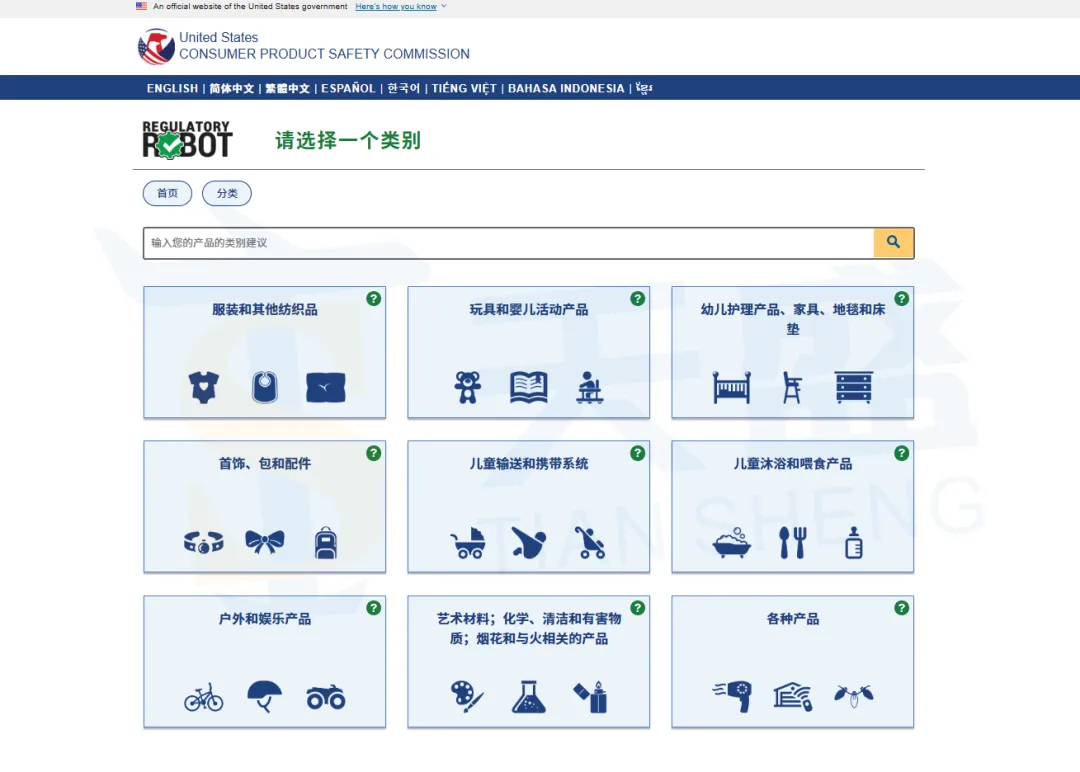
Task: Switch language to BAHASA INDONESIA
Action: pyautogui.click(x=566, y=88)
